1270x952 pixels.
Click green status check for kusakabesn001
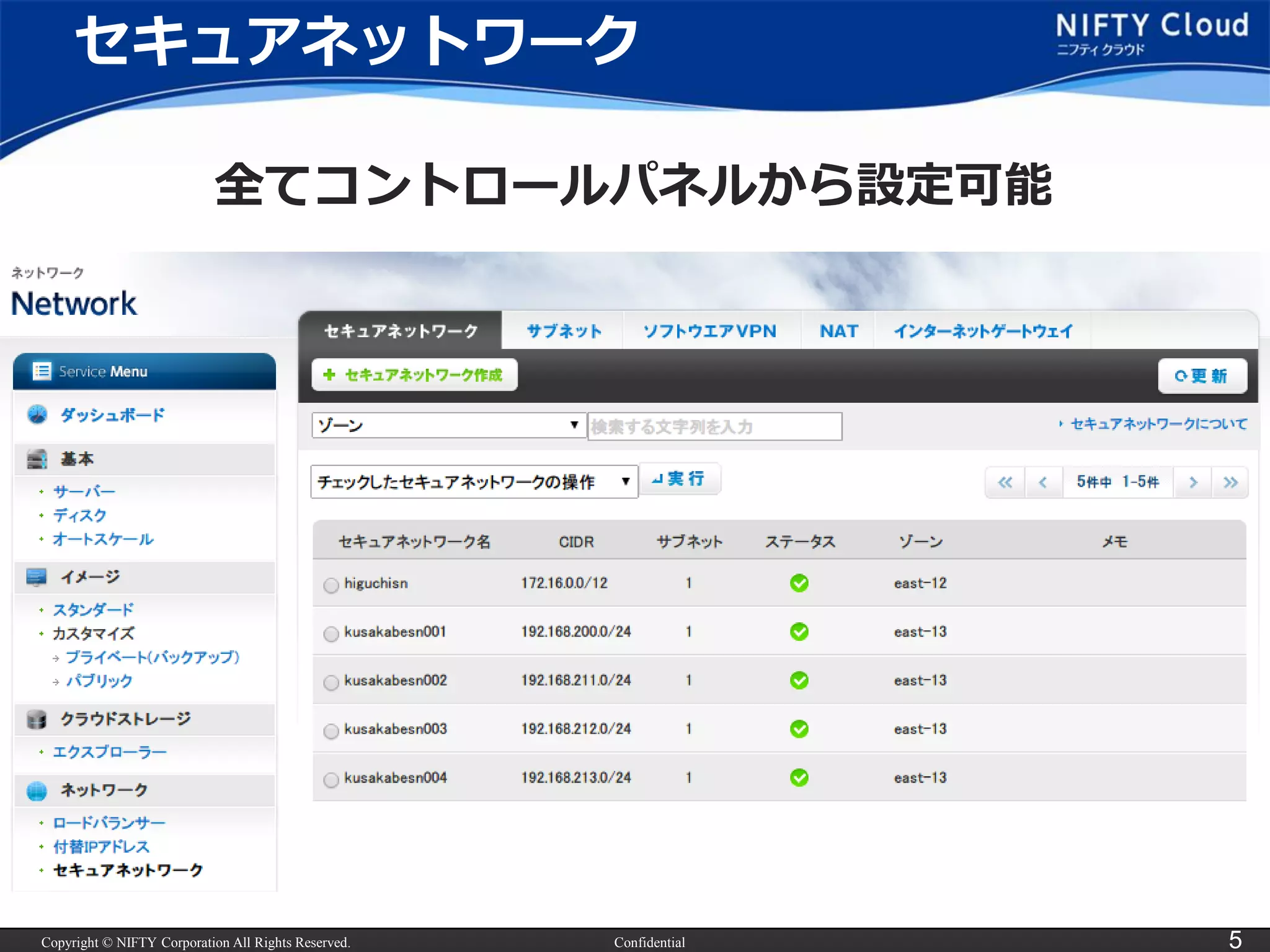(799, 632)
